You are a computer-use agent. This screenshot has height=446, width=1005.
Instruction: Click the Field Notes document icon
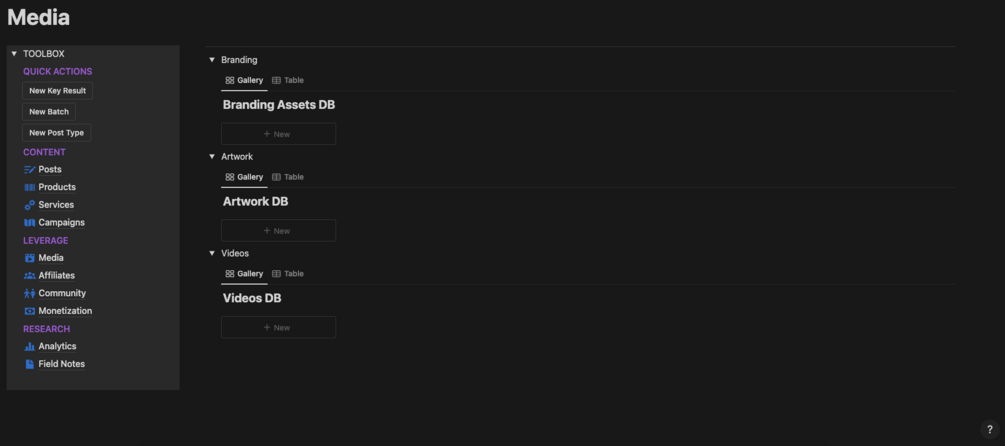pos(29,364)
